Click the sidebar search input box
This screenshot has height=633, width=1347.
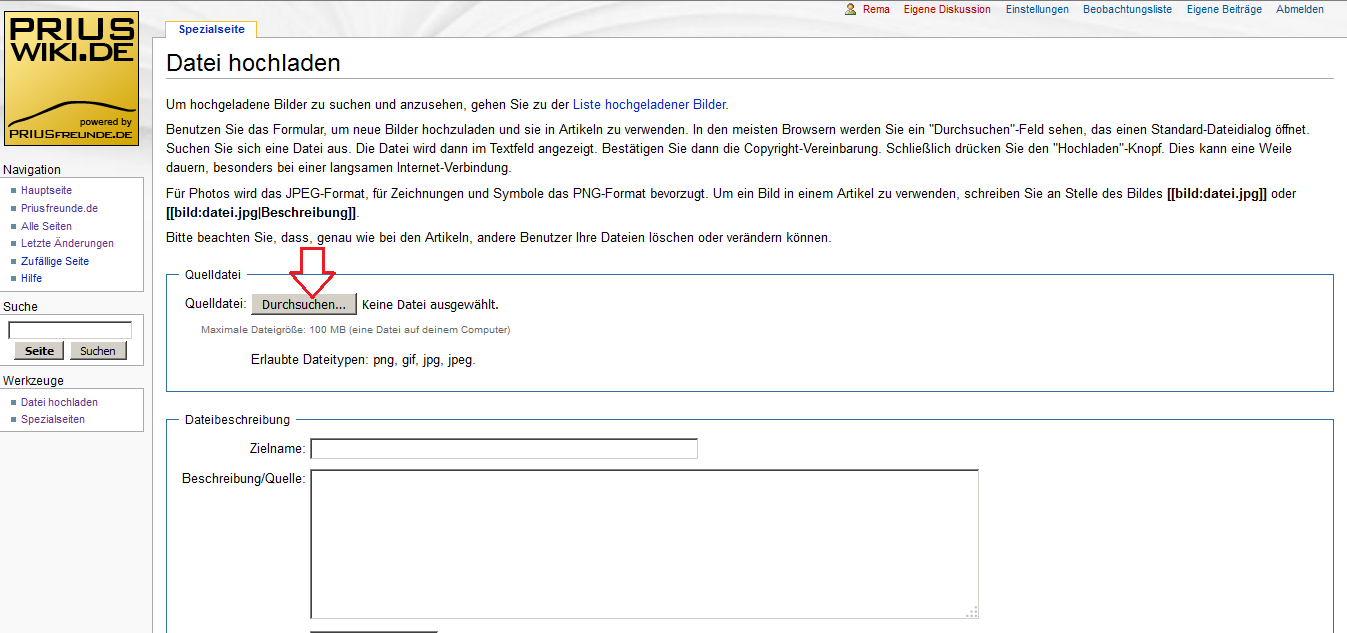(70, 330)
